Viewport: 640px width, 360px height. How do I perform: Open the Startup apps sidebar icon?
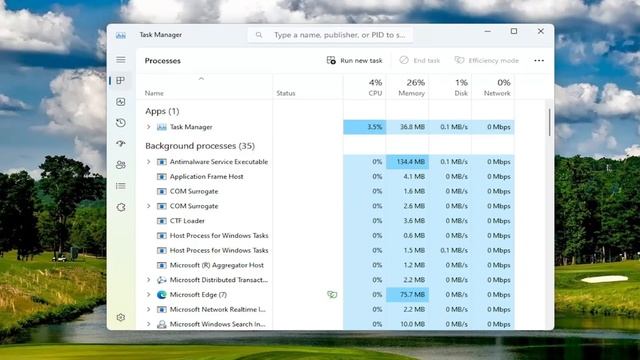[x=120, y=144]
